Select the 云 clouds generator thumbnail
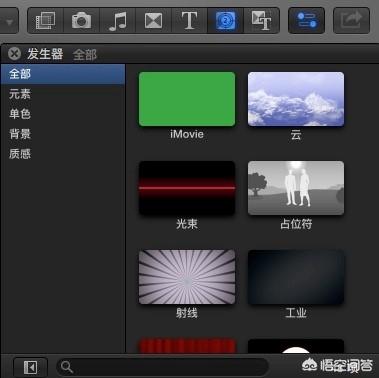Image resolution: width=379 pixels, height=378 pixels. (x=296, y=99)
